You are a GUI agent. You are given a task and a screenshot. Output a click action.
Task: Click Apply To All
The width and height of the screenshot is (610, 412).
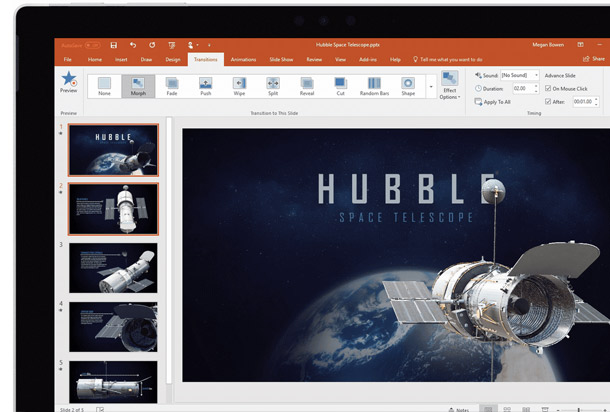point(493,102)
